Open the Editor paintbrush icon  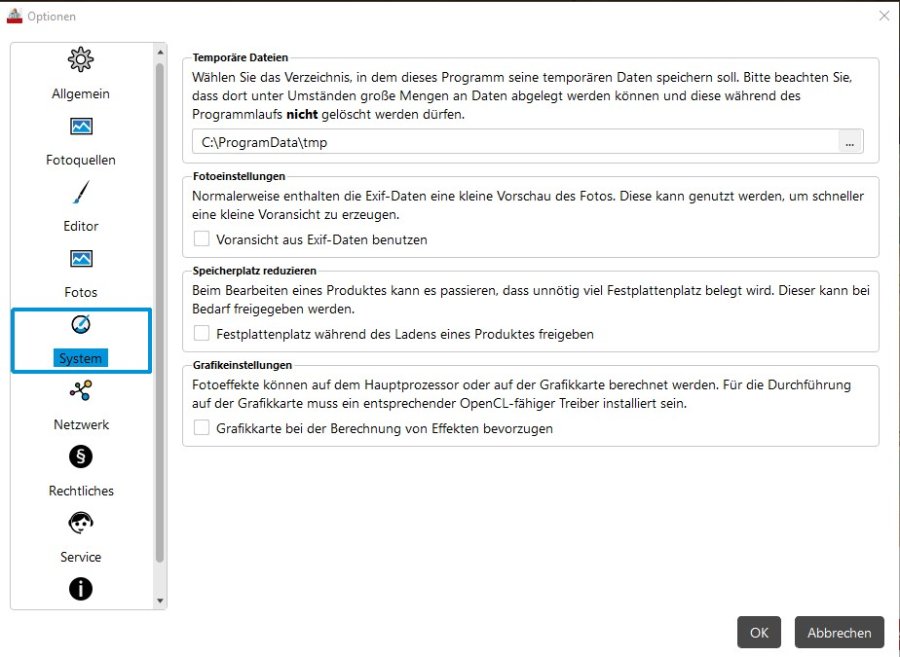click(81, 192)
